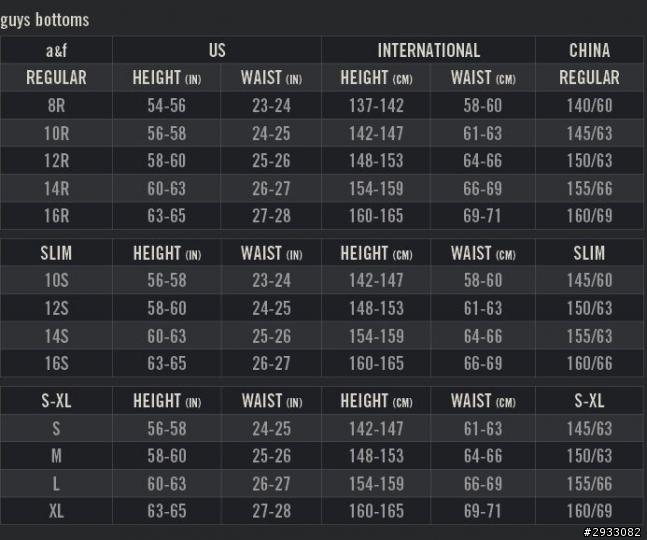The image size is (647, 540).
Task: Click the CHINA column header
Action: (589, 50)
